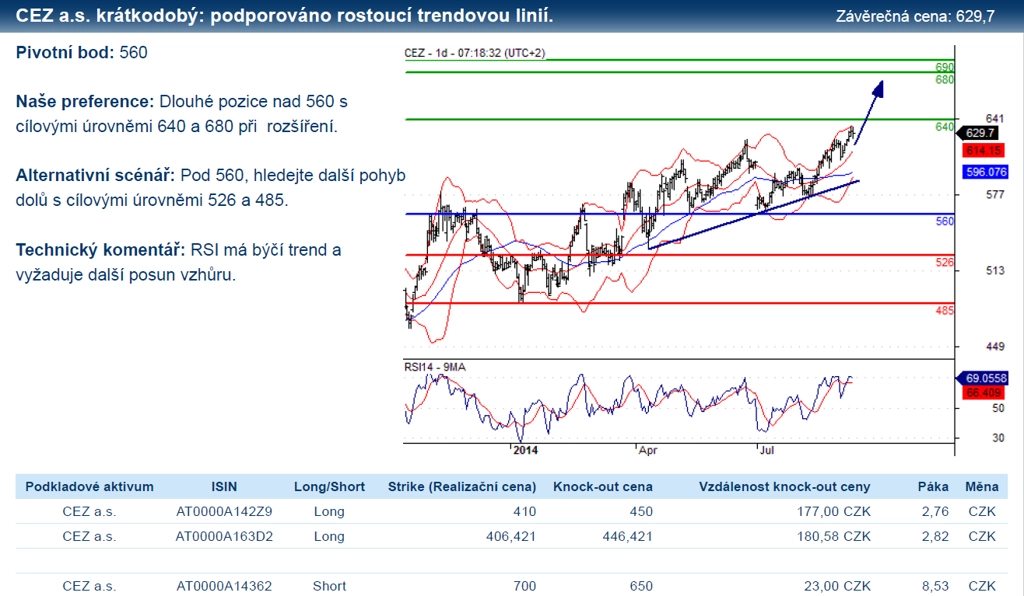Image resolution: width=1024 pixels, height=596 pixels.
Task: Click the blue RSI value tag 69.0558
Action: coord(983,378)
